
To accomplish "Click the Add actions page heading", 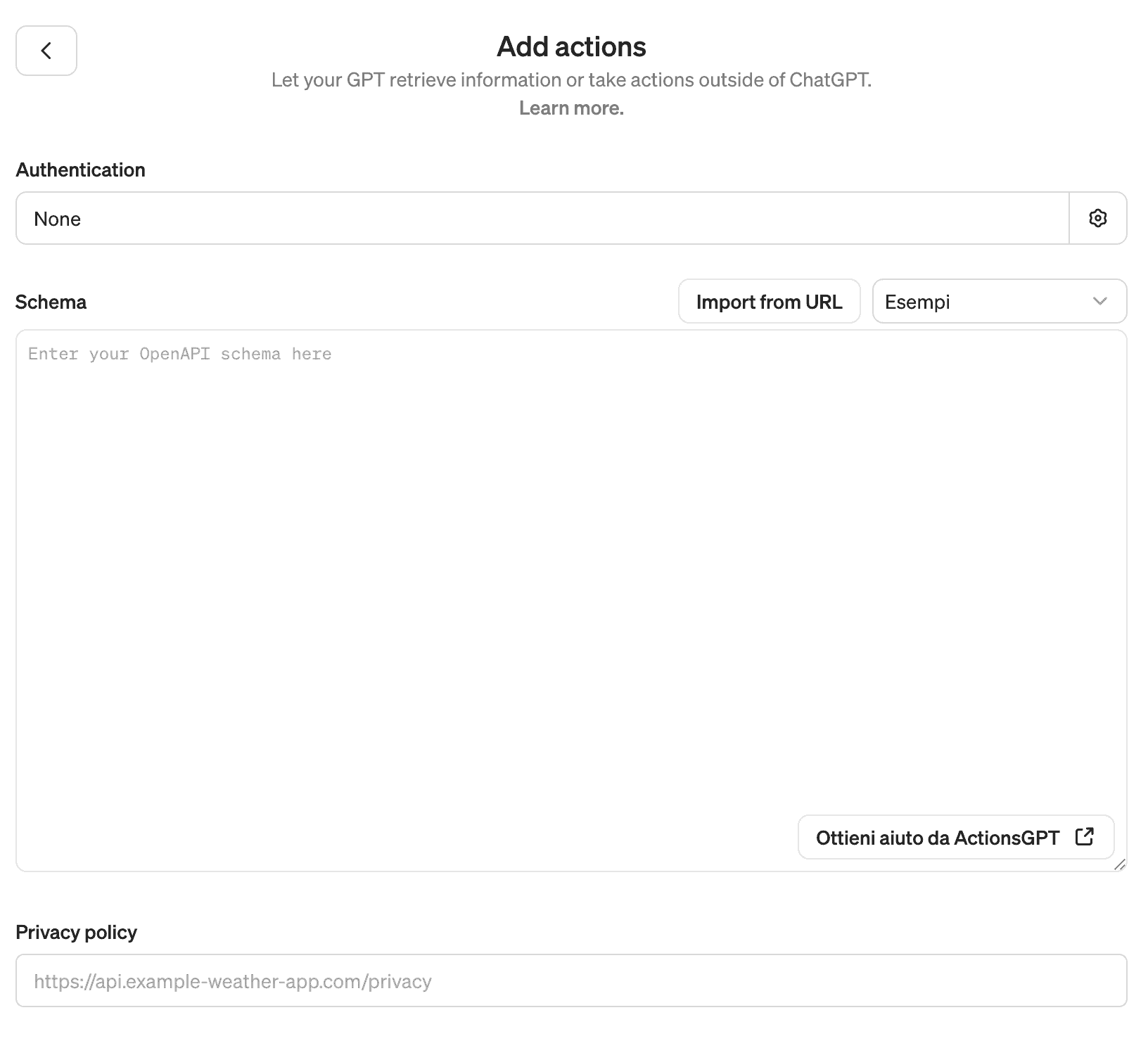I will coord(571,47).
